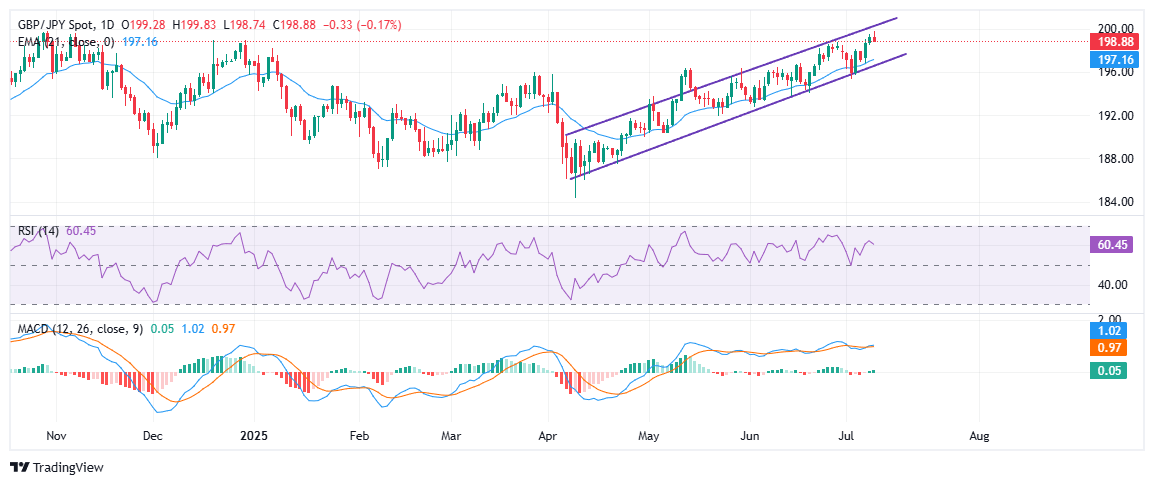Click the red 198.88 current price tag
The height and width of the screenshot is (485, 1154).
click(x=1114, y=43)
